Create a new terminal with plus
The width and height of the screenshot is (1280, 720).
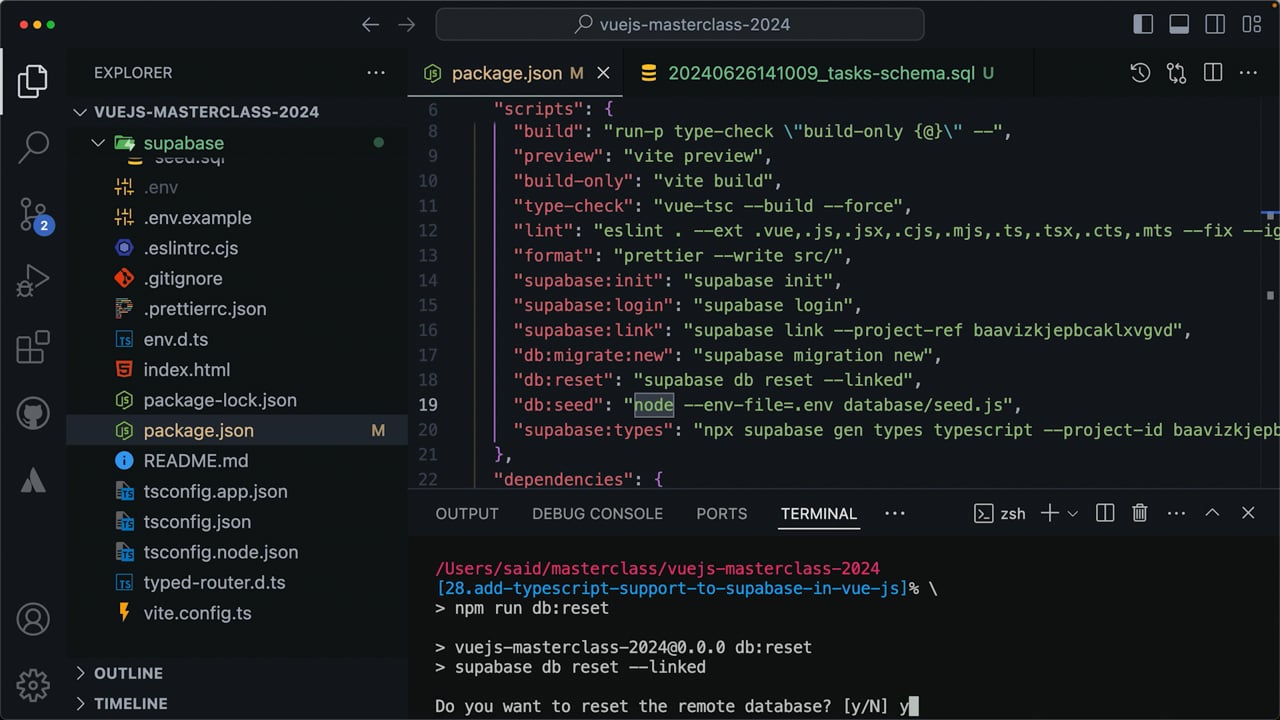pyautogui.click(x=1049, y=513)
